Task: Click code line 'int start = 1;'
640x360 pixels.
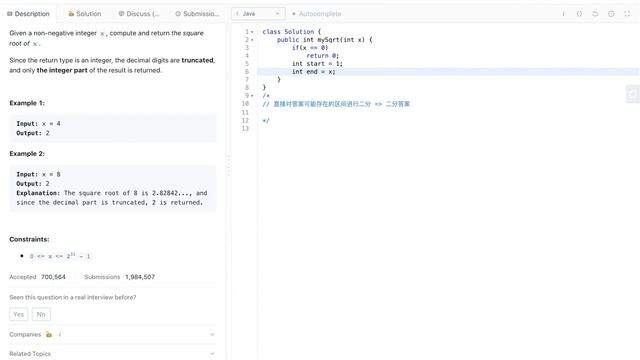Action: tap(317, 64)
